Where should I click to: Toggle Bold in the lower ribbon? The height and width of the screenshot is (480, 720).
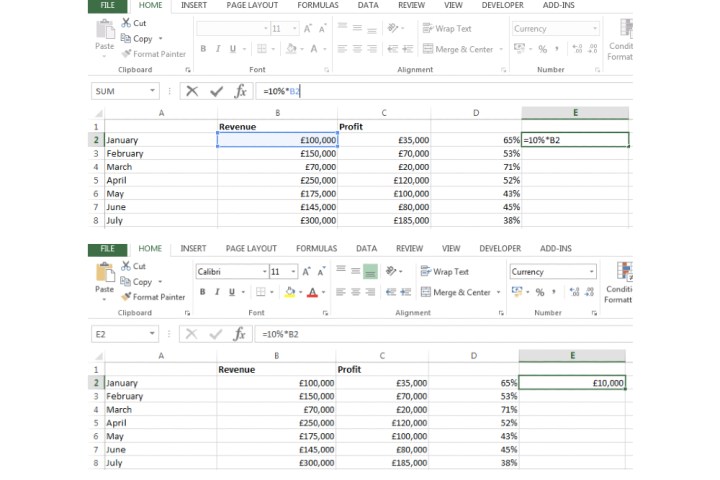[x=202, y=292]
